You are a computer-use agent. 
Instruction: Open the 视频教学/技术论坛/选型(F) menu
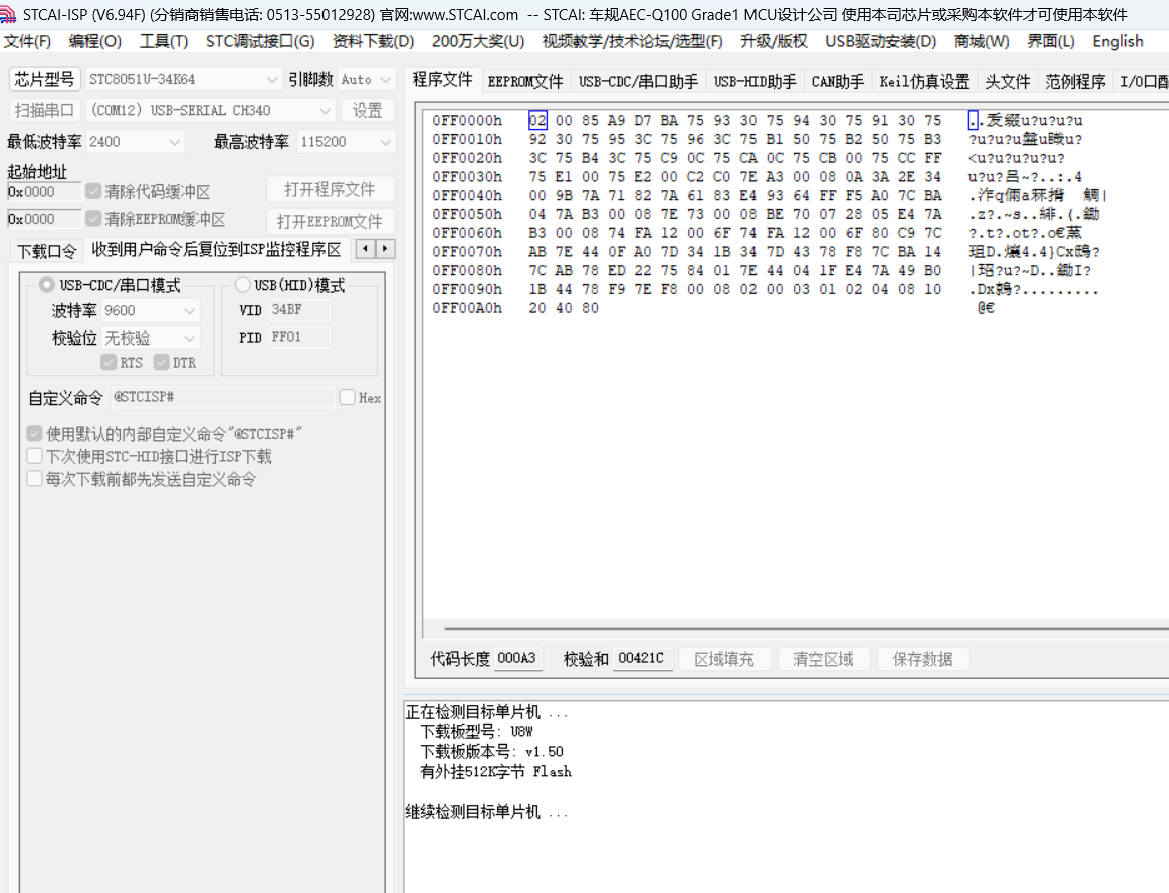point(632,41)
